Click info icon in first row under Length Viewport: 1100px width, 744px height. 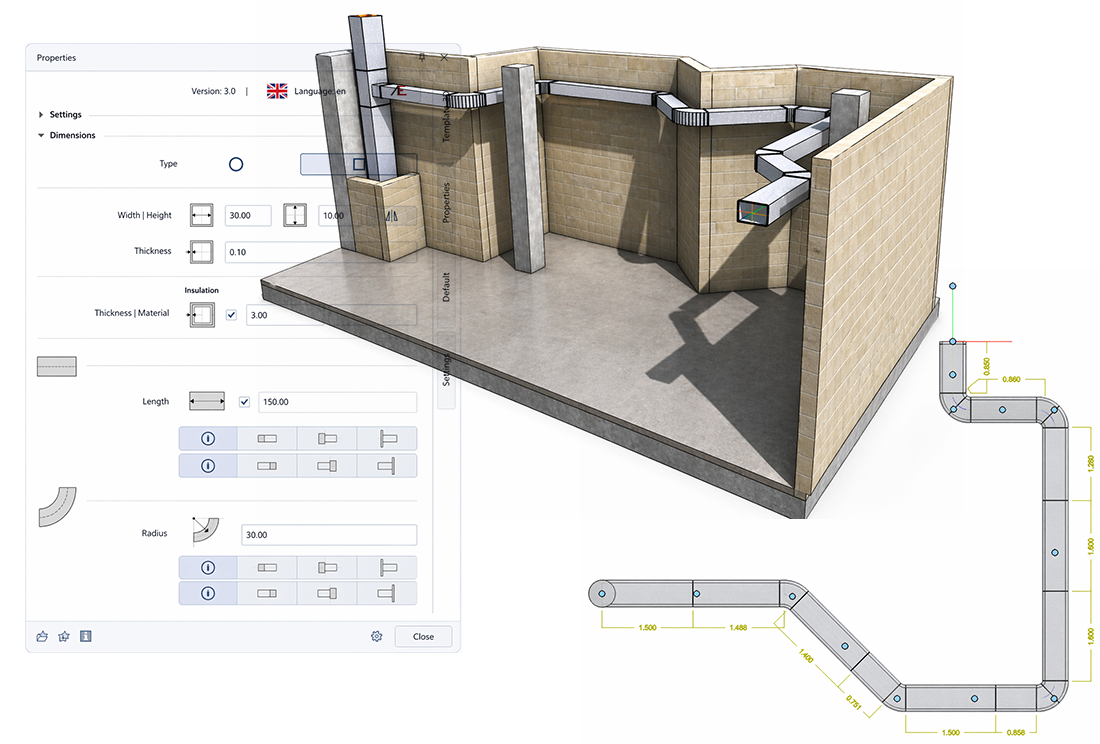208,438
